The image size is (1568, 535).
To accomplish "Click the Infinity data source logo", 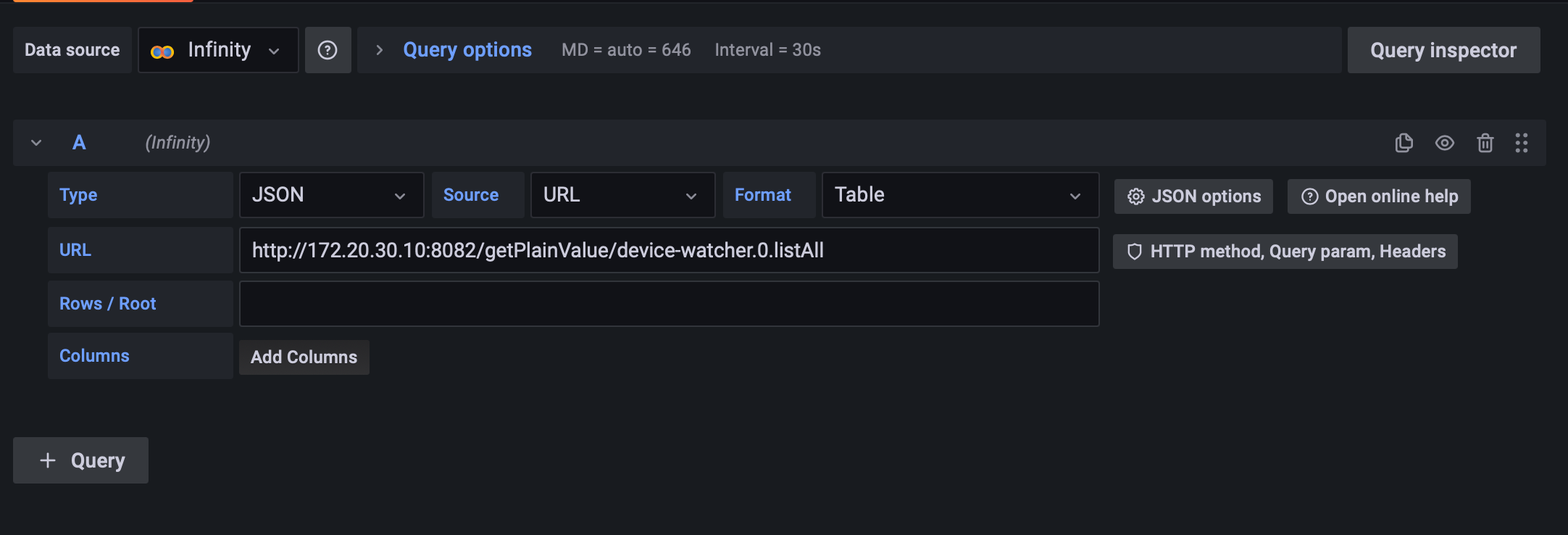I will 162,51.
